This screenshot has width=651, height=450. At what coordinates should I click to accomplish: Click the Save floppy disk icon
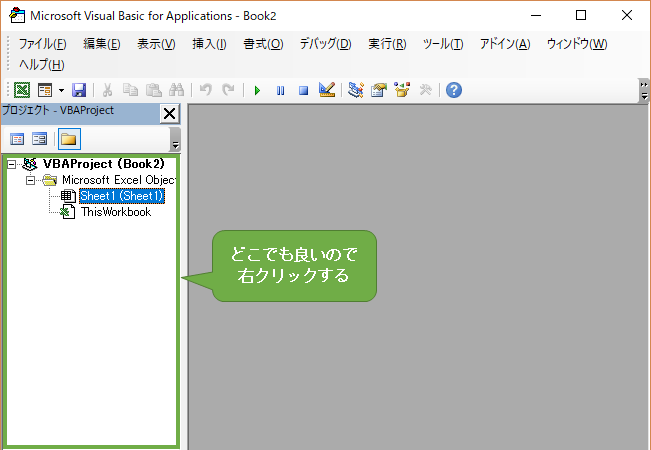coord(79,90)
